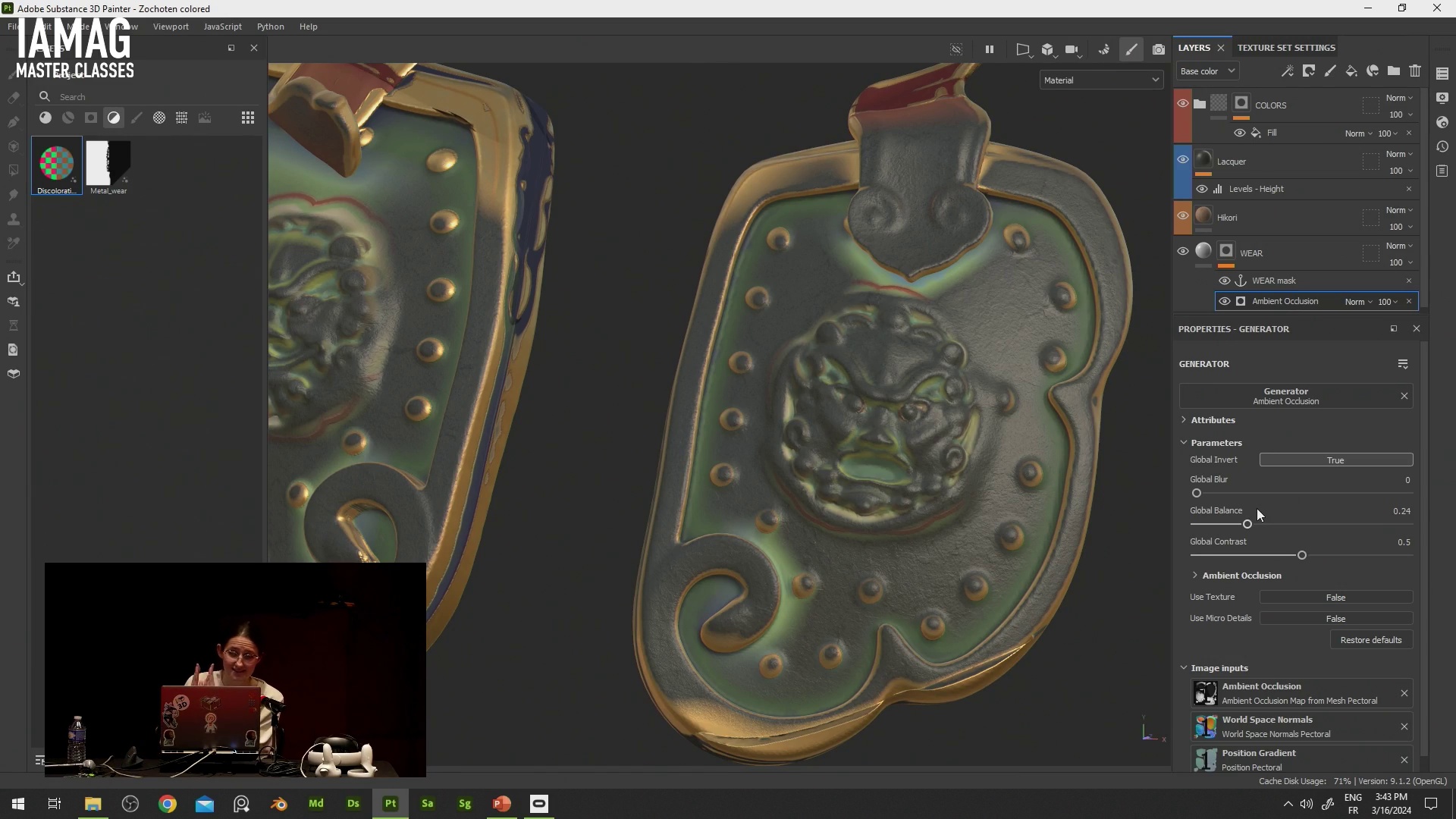Open the JavaScript menu

[223, 27]
